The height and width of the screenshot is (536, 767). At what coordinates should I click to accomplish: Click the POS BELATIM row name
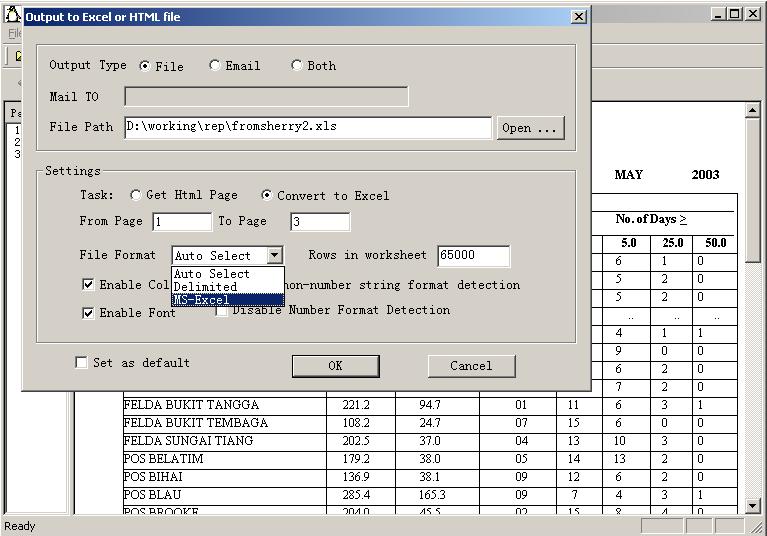coord(163,459)
